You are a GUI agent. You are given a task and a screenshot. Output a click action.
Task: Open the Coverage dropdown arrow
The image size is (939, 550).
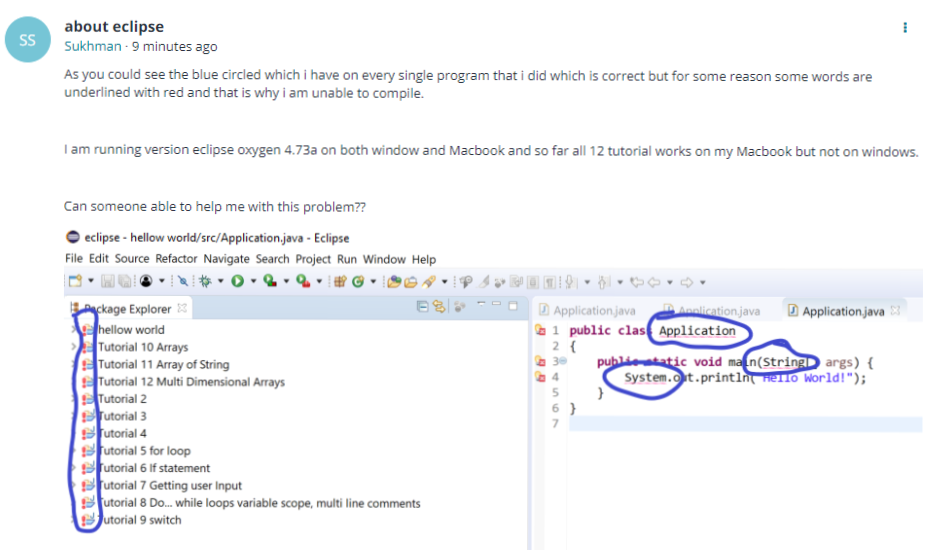tap(286, 280)
